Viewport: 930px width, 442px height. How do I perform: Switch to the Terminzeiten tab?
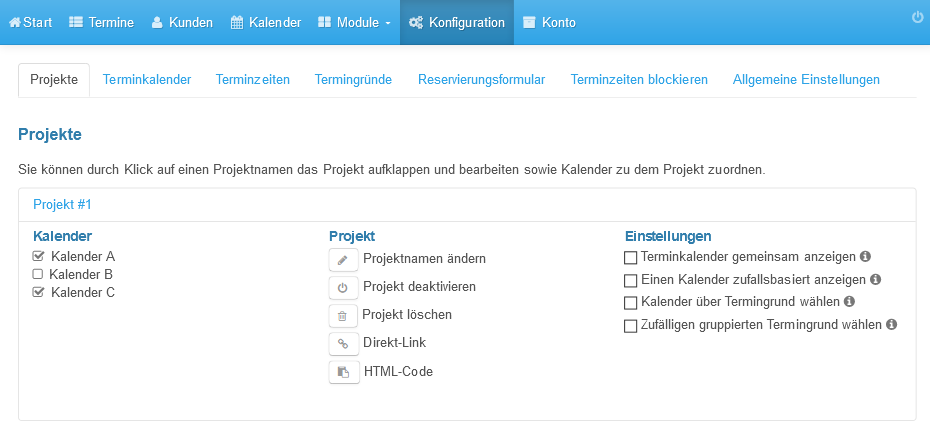click(253, 80)
